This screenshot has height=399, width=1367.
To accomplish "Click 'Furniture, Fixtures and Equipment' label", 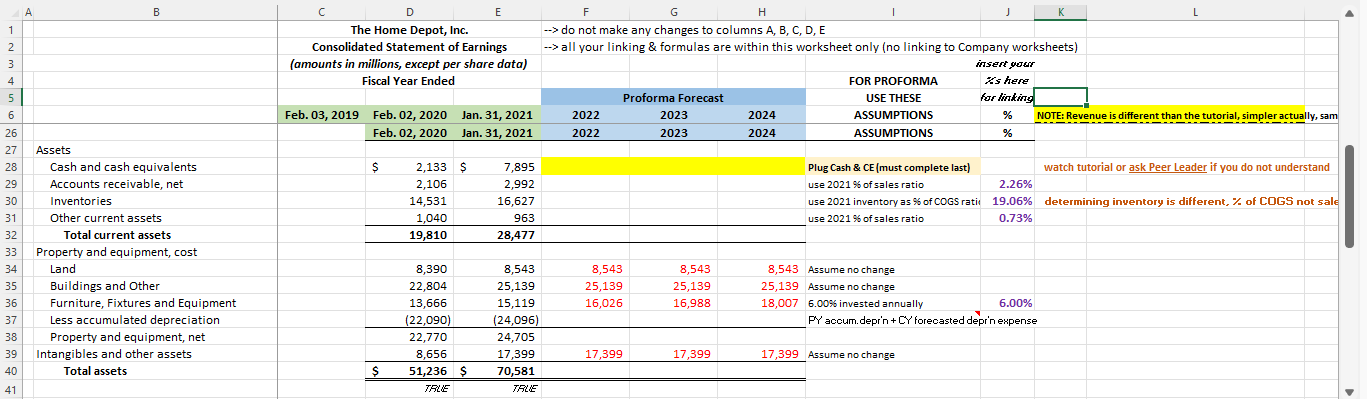I will pyautogui.click(x=143, y=303).
